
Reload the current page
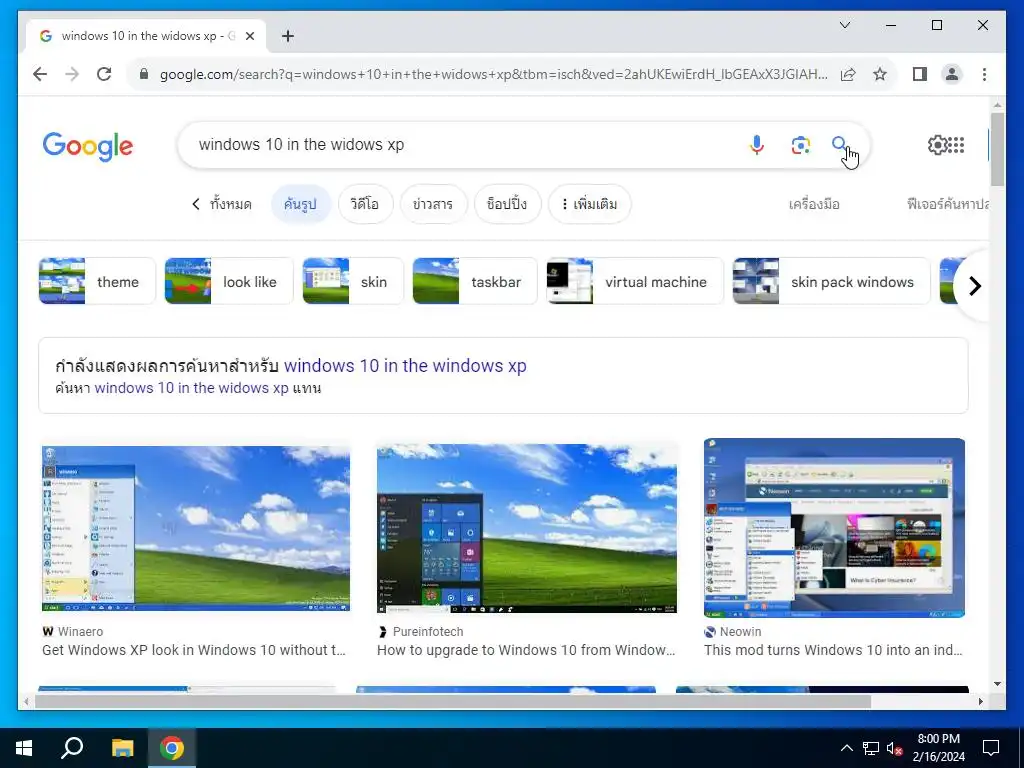[x=104, y=74]
